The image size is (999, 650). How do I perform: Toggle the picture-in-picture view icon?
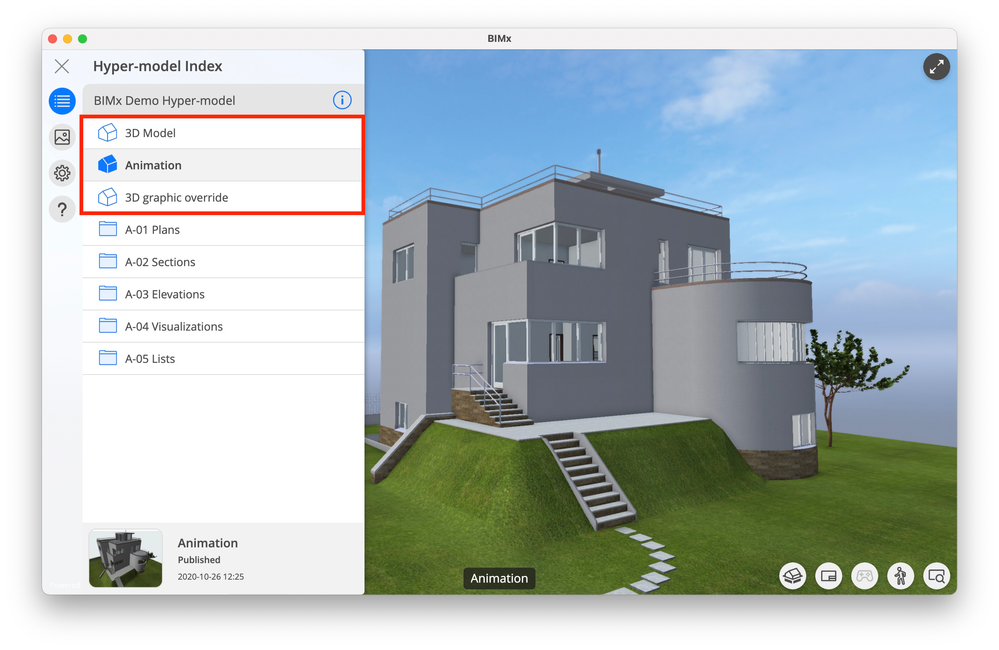(828, 576)
